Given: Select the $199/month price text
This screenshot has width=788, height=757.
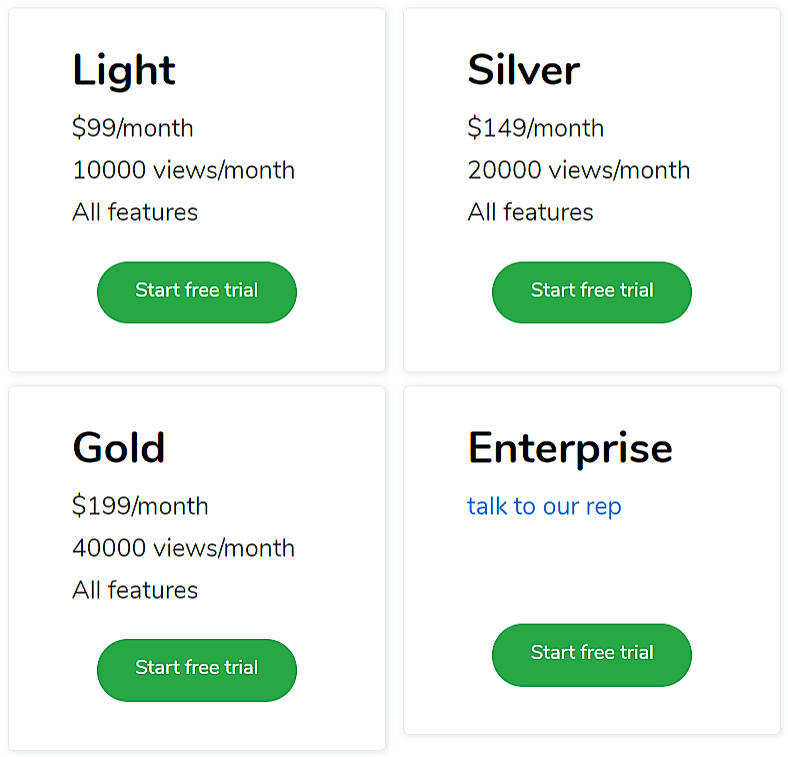Looking at the screenshot, I should click(x=140, y=506).
